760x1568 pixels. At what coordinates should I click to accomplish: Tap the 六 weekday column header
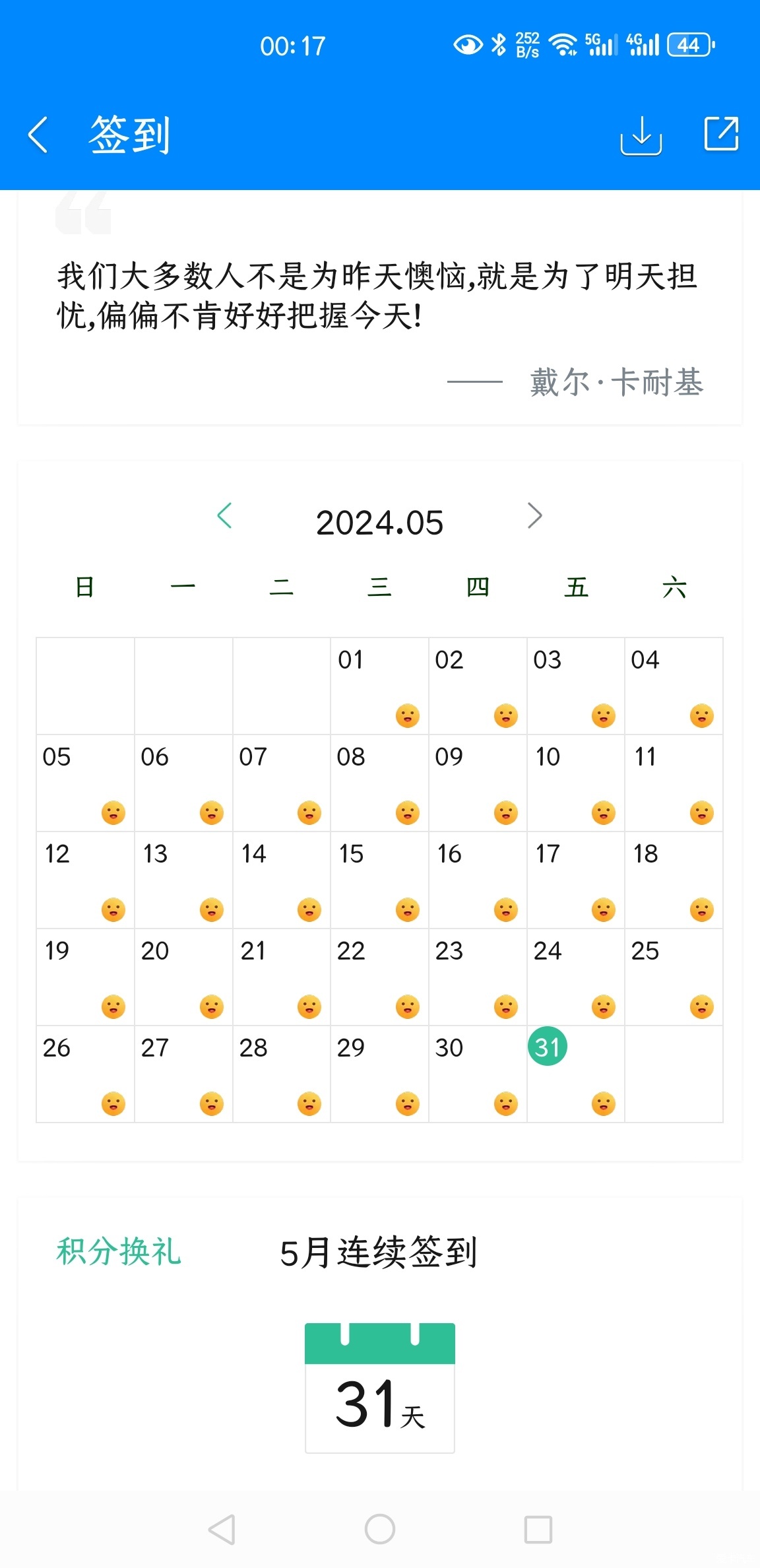pyautogui.click(x=674, y=587)
